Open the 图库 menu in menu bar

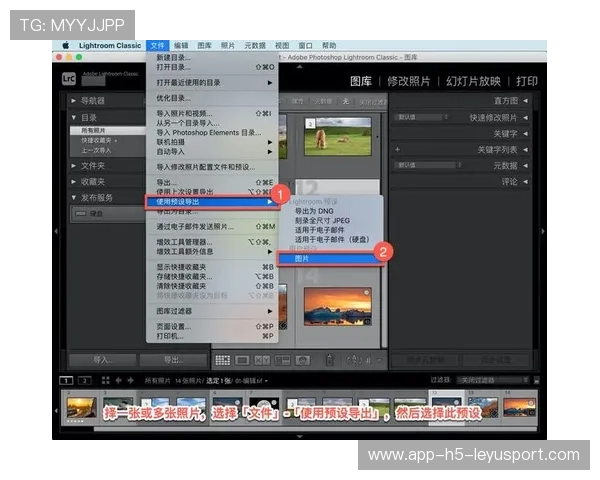[x=204, y=46]
